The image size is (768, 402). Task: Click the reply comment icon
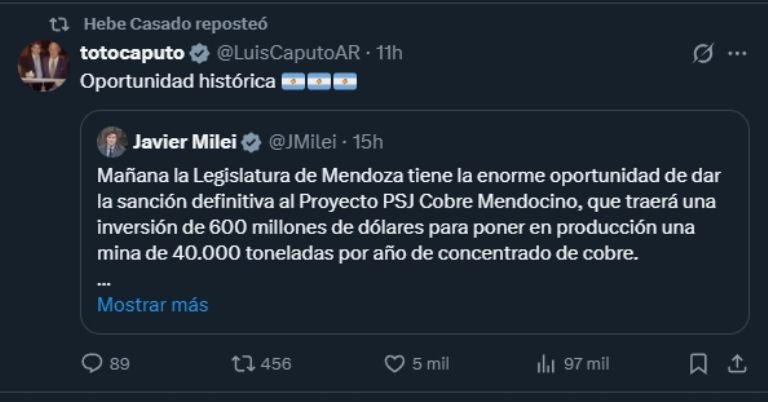coord(92,364)
